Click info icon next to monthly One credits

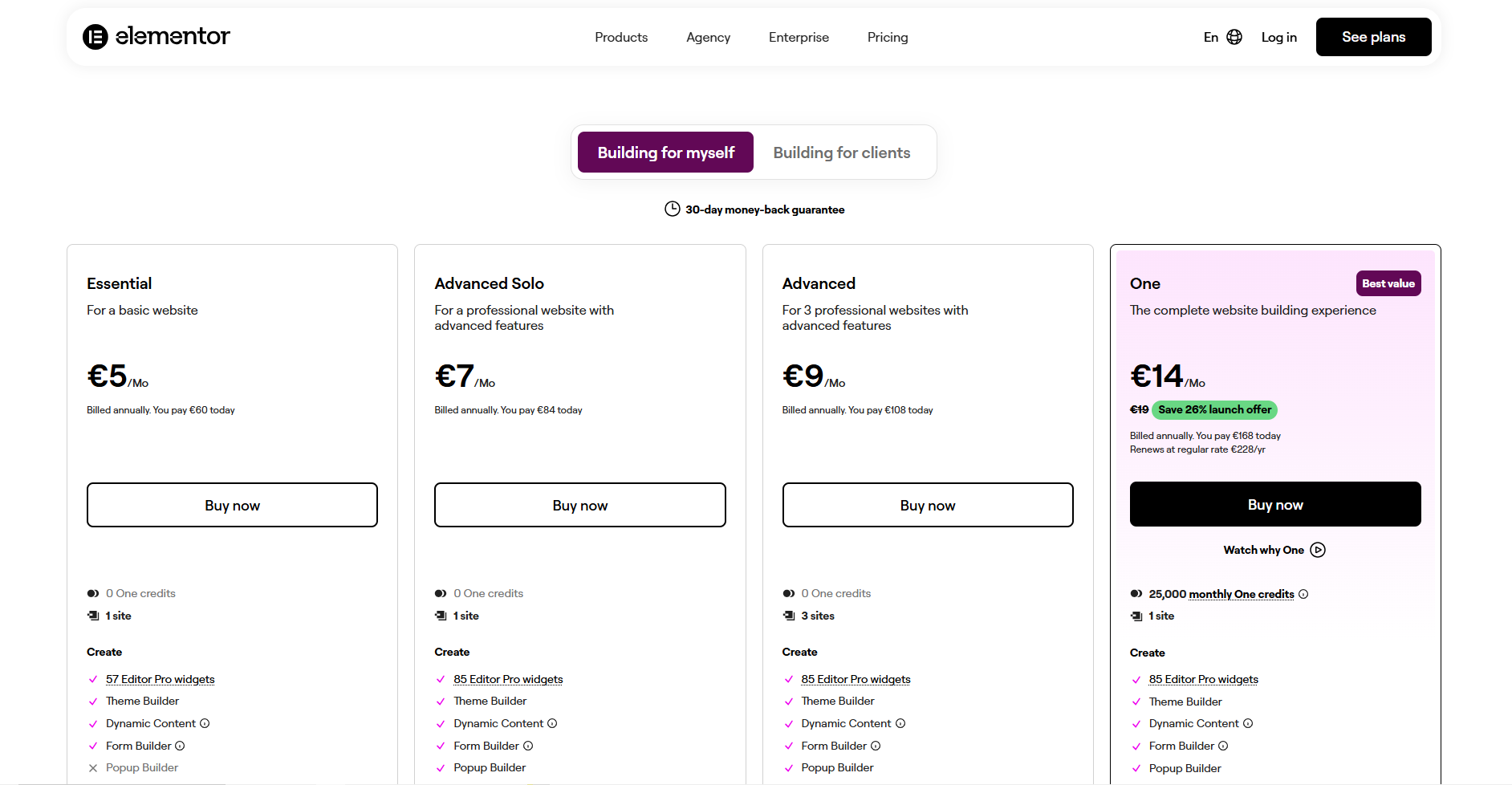1303,594
